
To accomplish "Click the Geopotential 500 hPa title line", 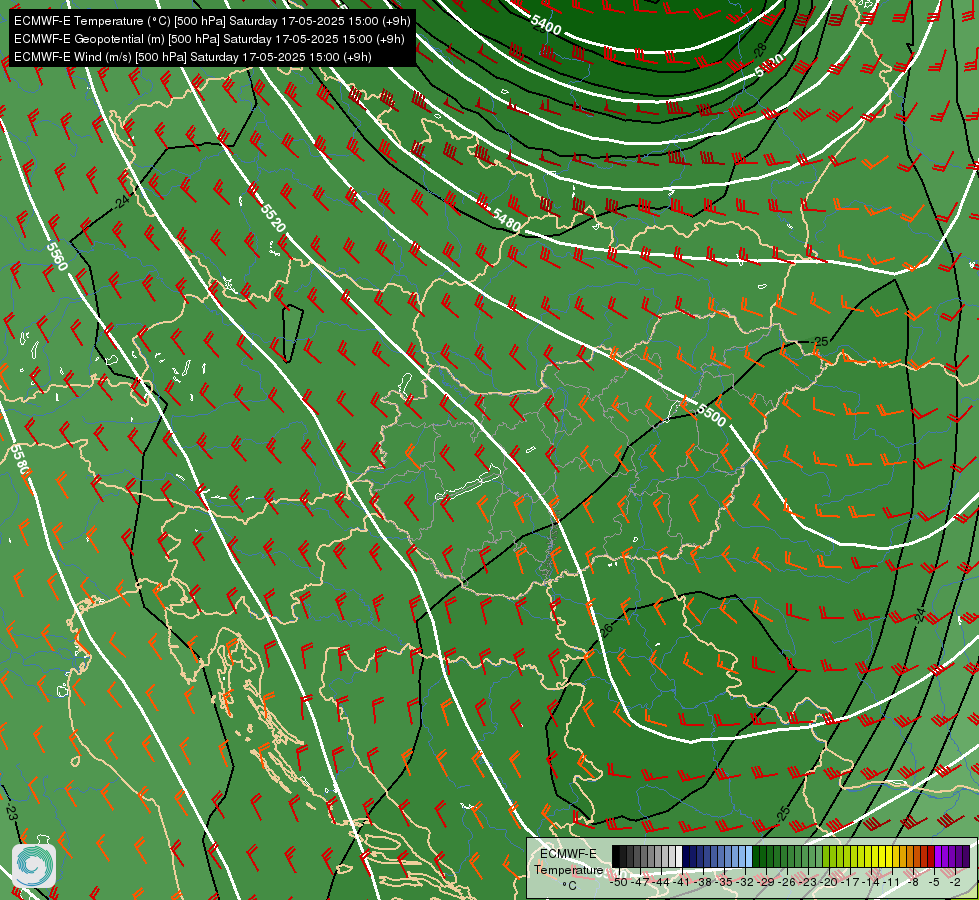I will pos(209,39).
